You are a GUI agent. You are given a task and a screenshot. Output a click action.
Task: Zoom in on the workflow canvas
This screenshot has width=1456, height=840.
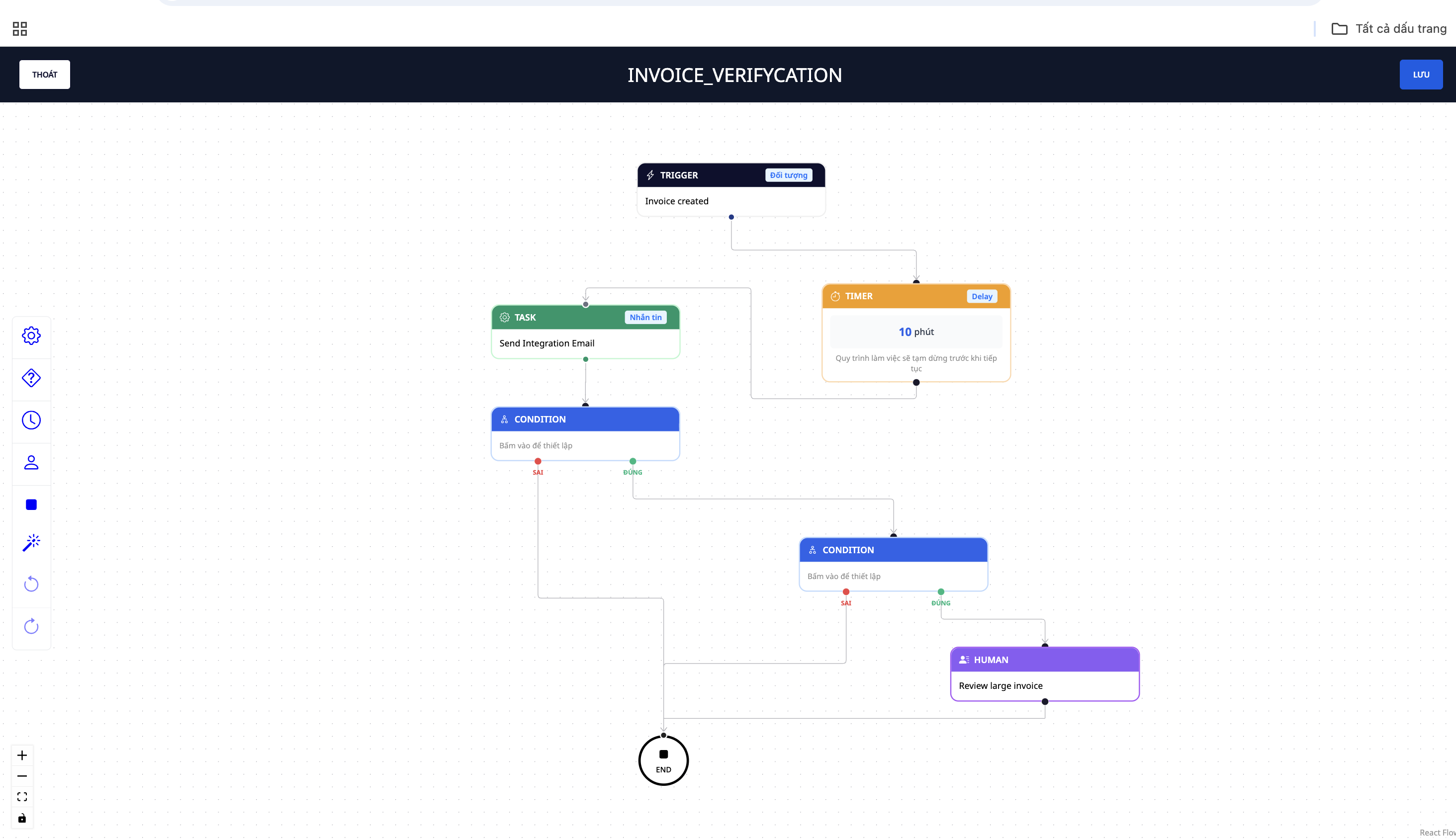22,755
